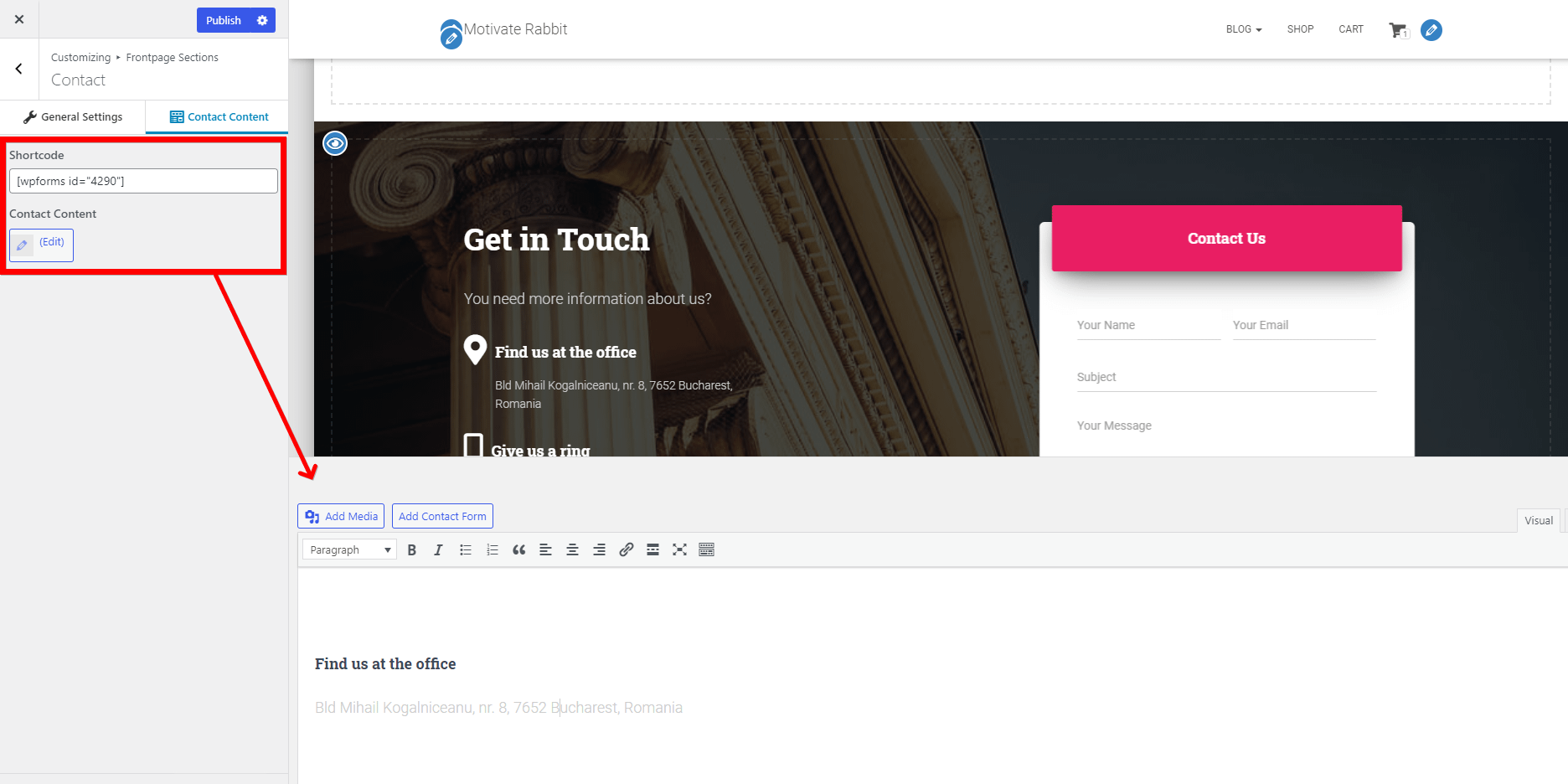The width and height of the screenshot is (1568, 784).
Task: Open the Paragraph format dropdown
Action: (349, 550)
